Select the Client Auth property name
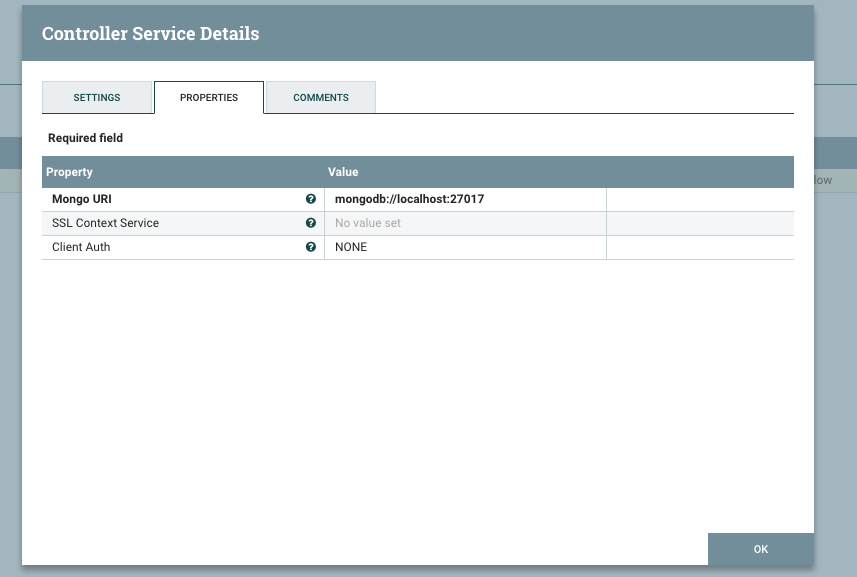This screenshot has width=857, height=577. coord(81,247)
